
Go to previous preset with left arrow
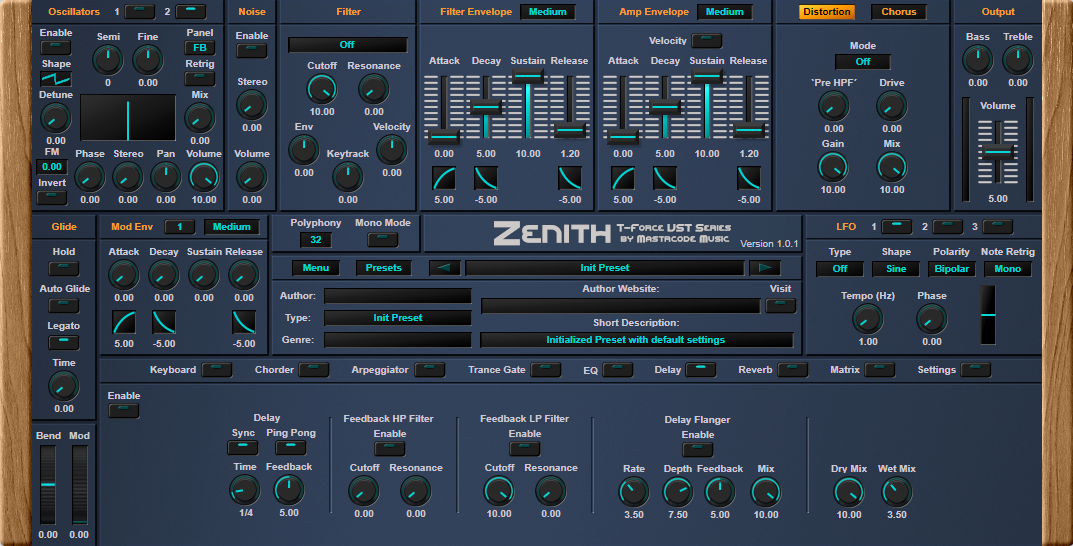click(x=444, y=268)
